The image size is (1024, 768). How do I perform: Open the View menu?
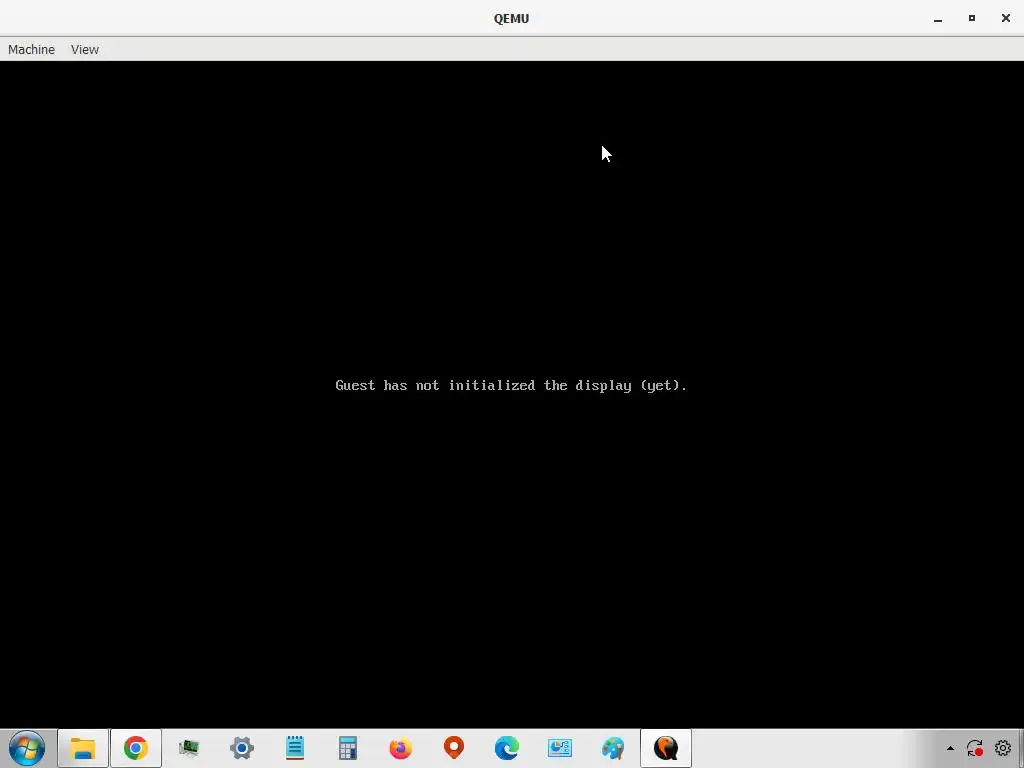coord(85,50)
